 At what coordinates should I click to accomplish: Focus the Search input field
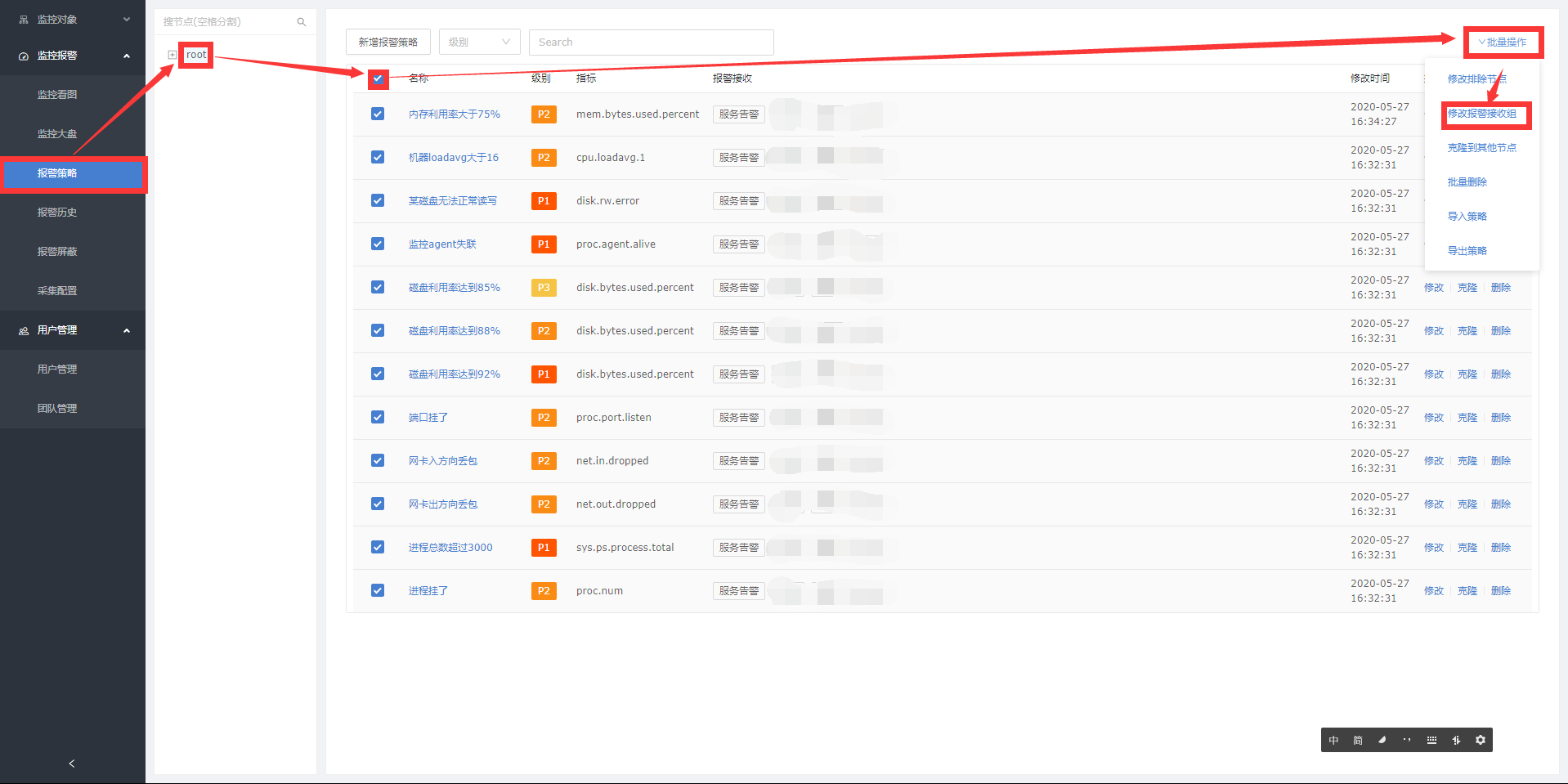652,43
